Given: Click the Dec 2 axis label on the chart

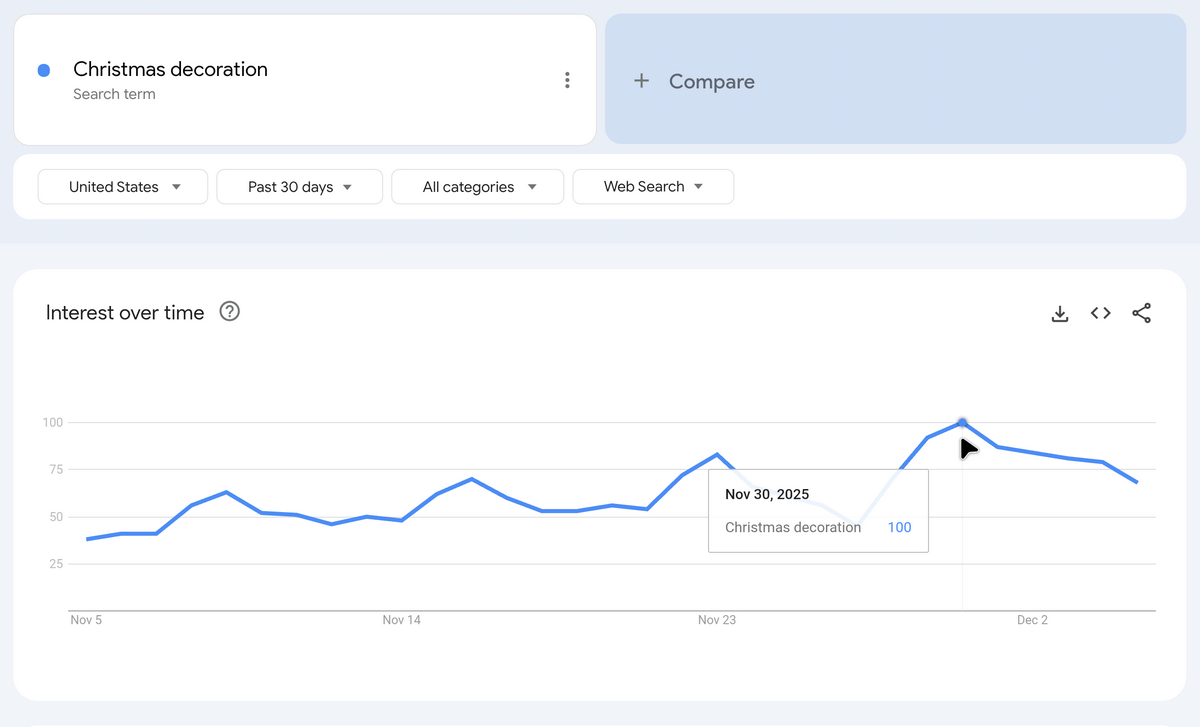Looking at the screenshot, I should coord(1032,620).
